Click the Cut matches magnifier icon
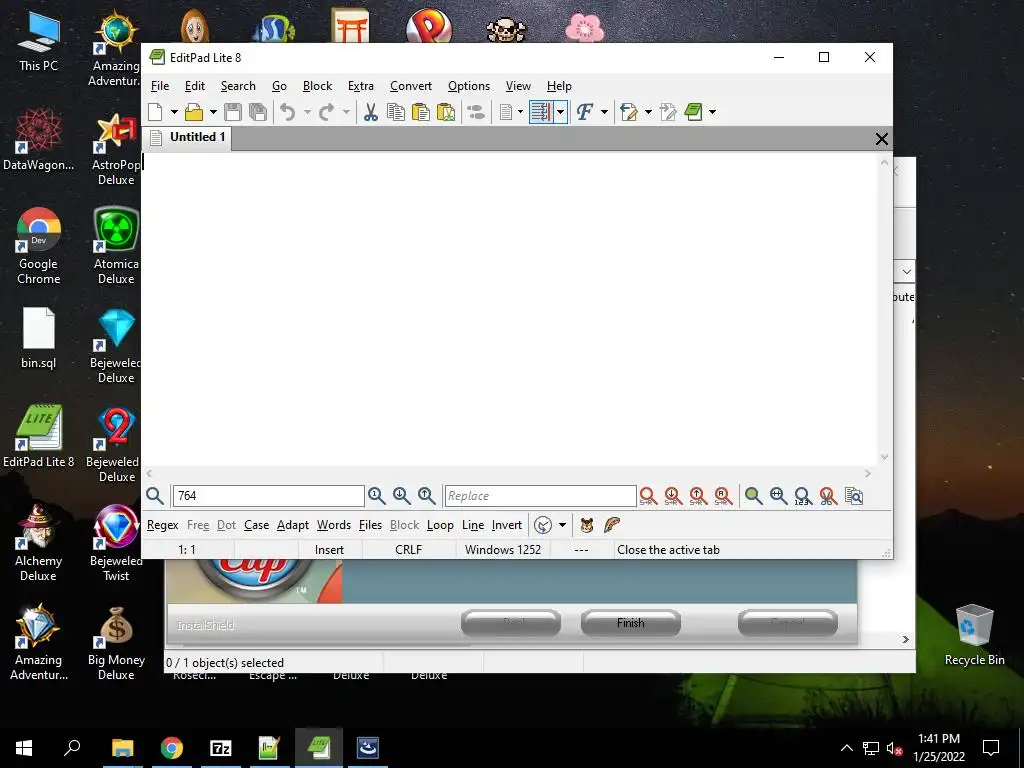Screen dimensions: 1024x768 click(828, 496)
